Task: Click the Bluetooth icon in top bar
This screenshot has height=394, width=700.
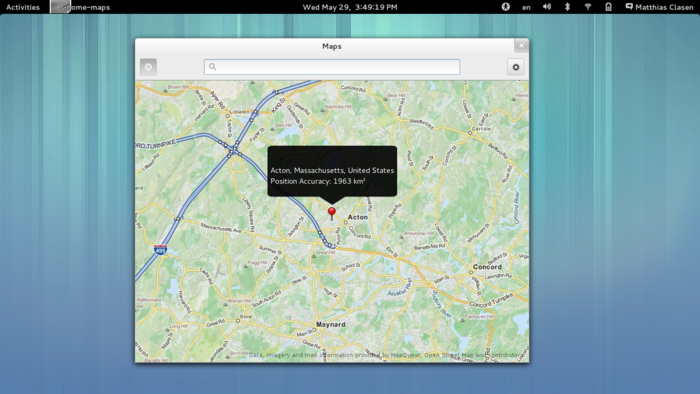Action: [x=567, y=7]
